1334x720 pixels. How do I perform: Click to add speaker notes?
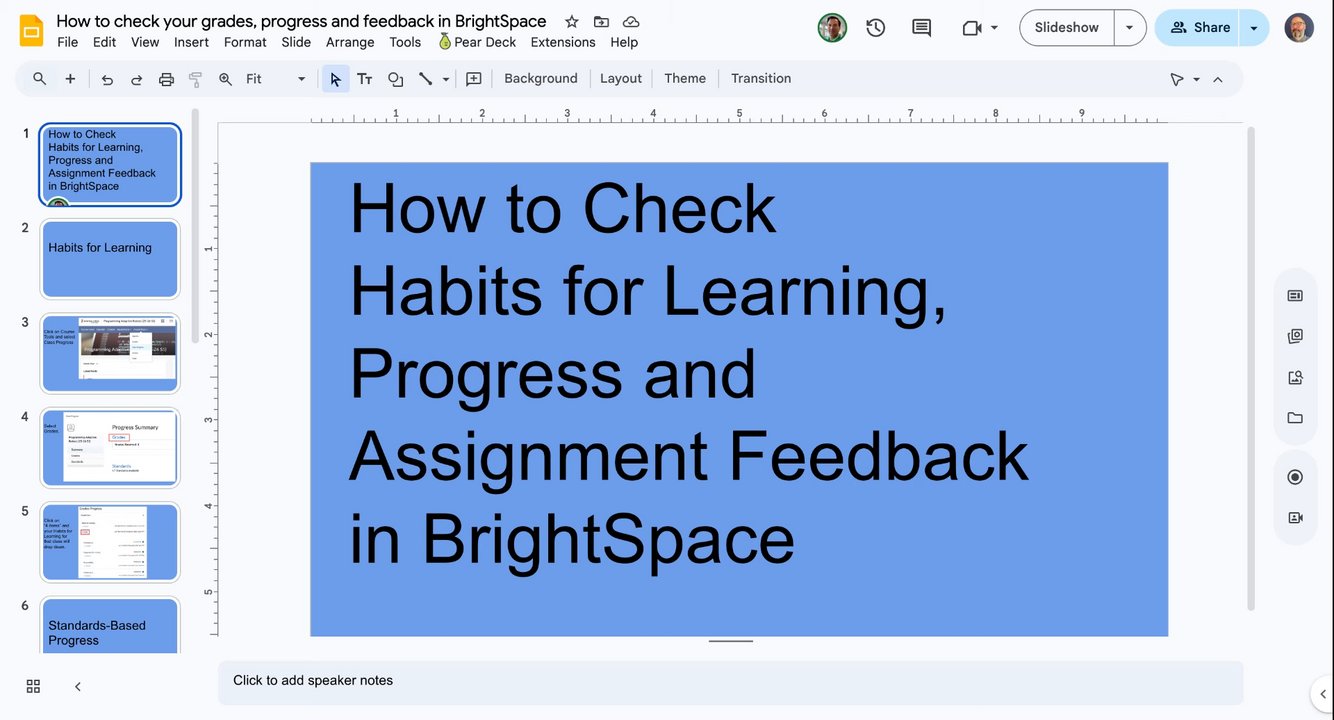(730, 681)
